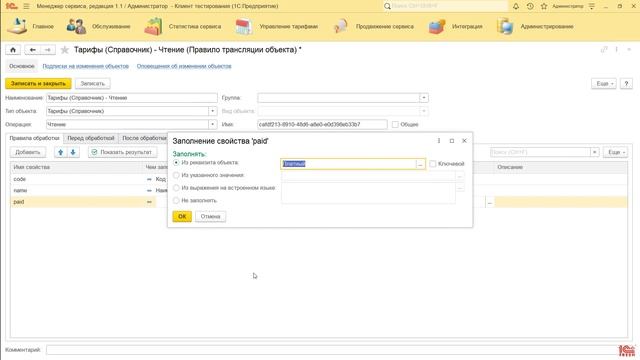Expand the Операция dropdown arrow
This screenshot has height=360, width=640.
(212, 124)
